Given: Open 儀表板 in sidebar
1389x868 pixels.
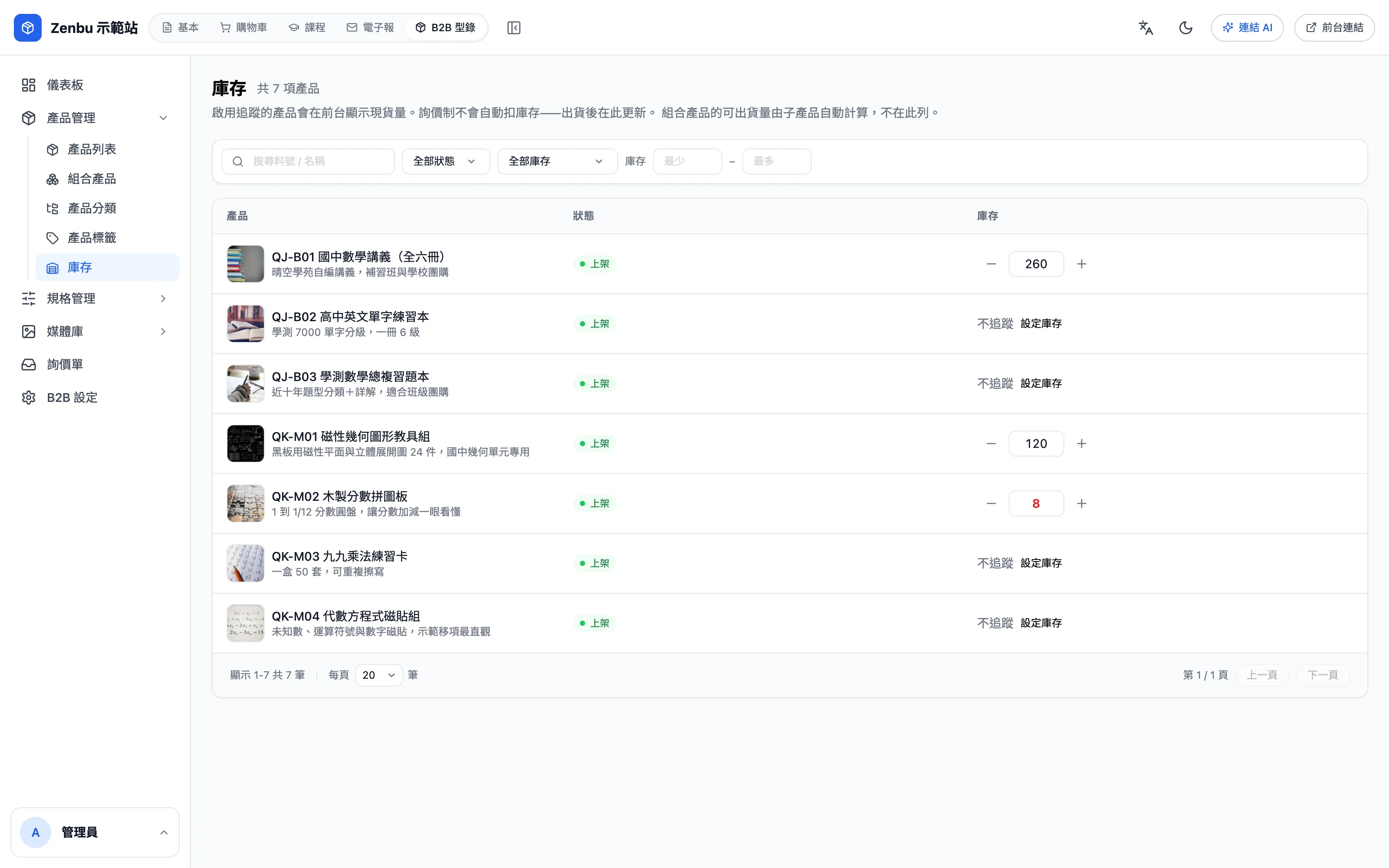Looking at the screenshot, I should 95,85.
